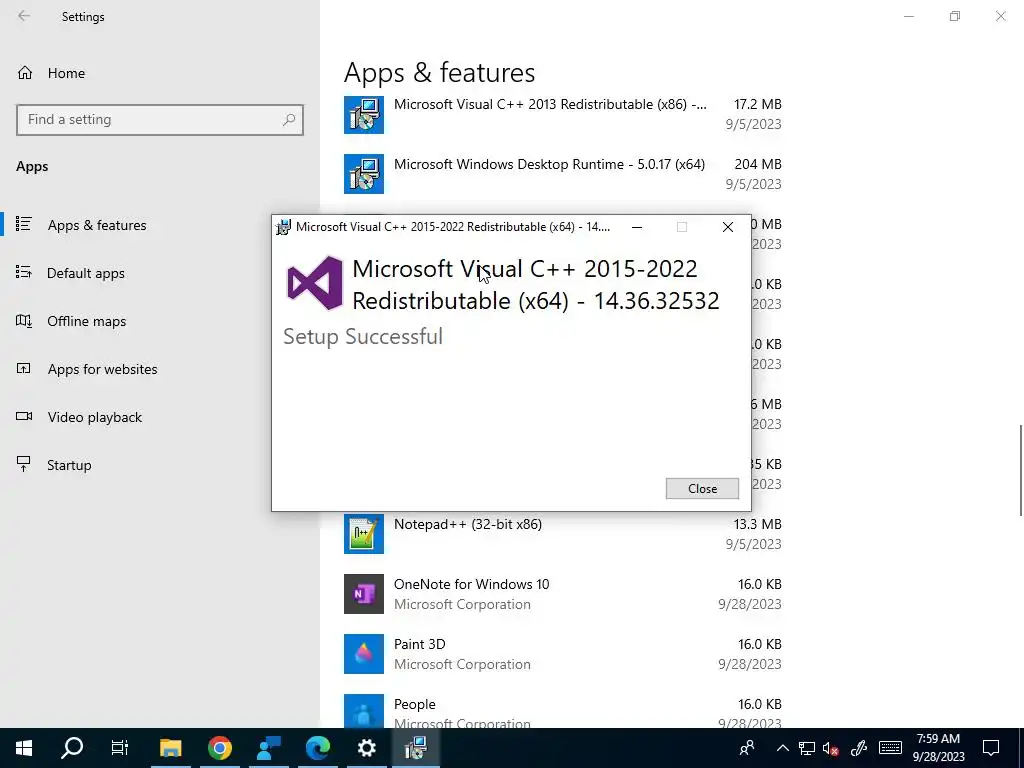Click the muted volume tray icon
The width and height of the screenshot is (1024, 768).
coord(831,748)
